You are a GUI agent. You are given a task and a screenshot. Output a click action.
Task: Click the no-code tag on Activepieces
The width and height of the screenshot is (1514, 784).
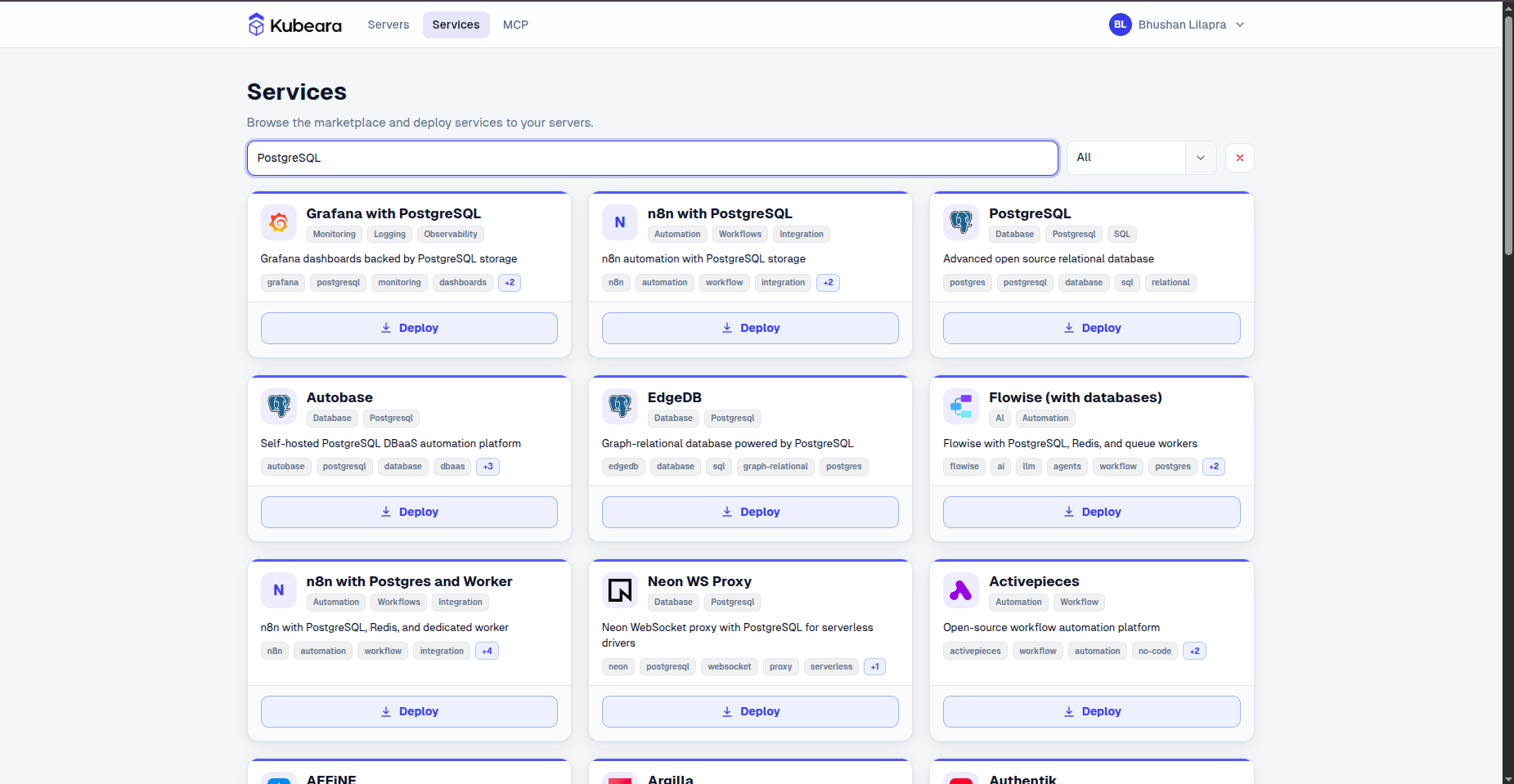pos(1155,652)
